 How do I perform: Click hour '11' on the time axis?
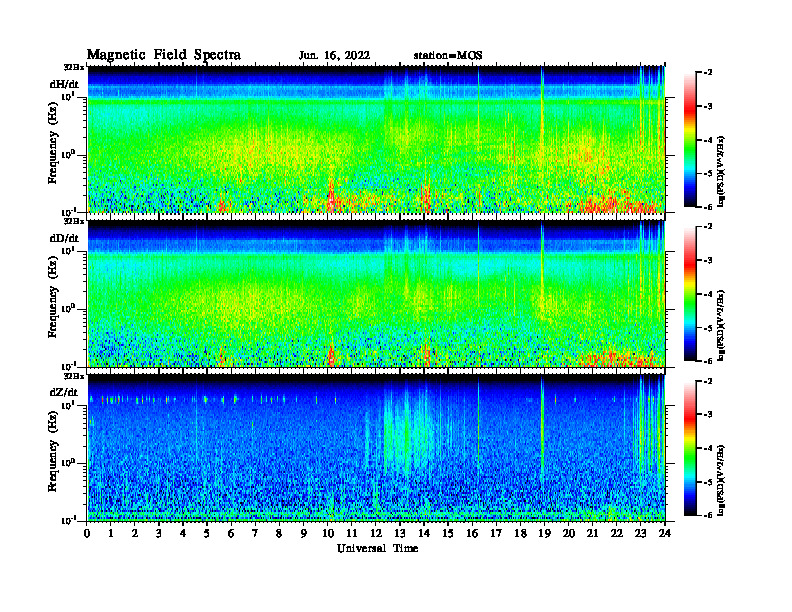(x=352, y=533)
